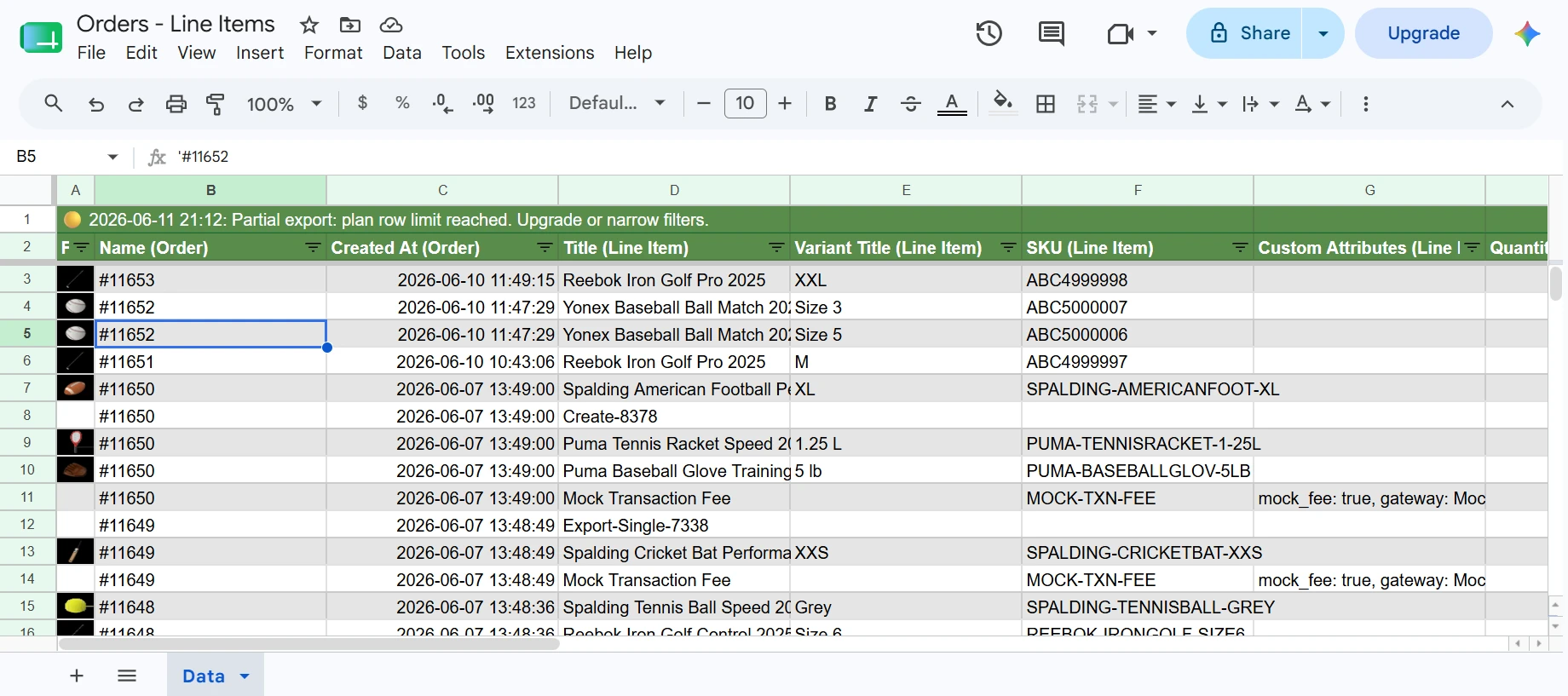Viewport: 1568px width, 696px height.
Task: Click the football thumbnail in row 7
Action: point(75,389)
